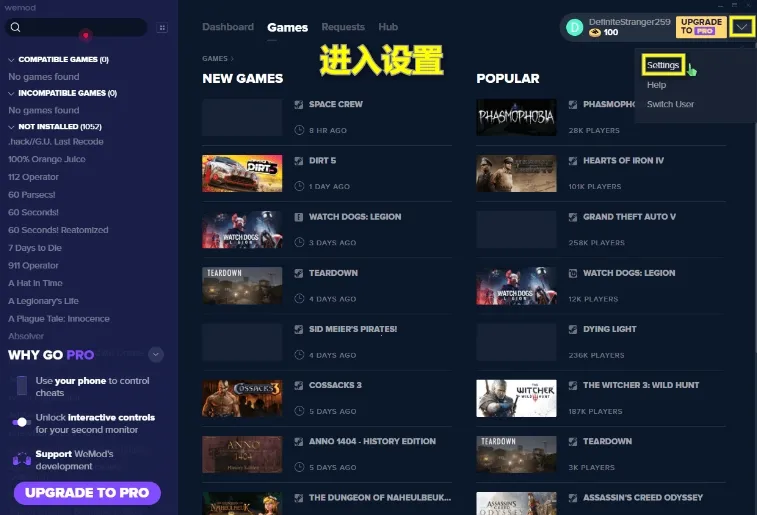Click the phone icon in Why Go Pro

(x=22, y=386)
